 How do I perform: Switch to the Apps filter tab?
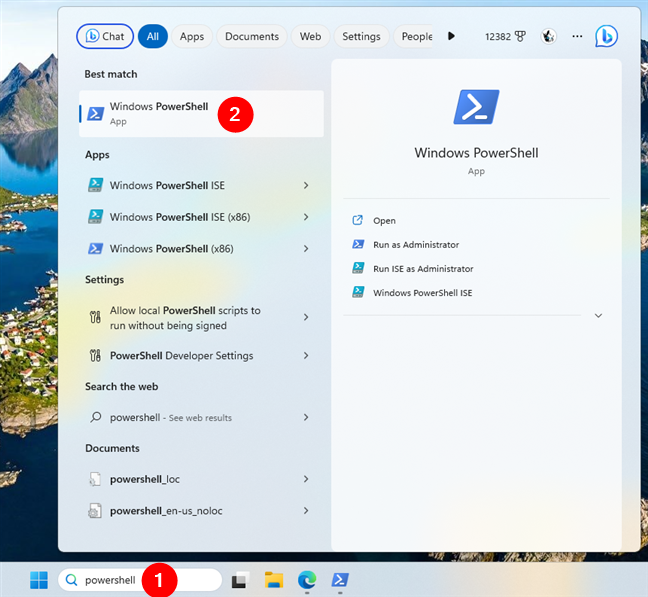click(x=191, y=36)
